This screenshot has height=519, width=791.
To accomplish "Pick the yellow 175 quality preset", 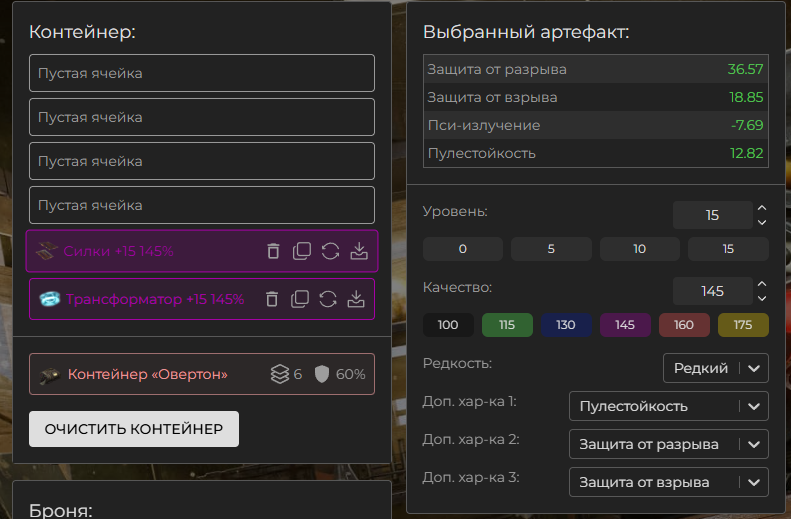I will tap(743, 325).
